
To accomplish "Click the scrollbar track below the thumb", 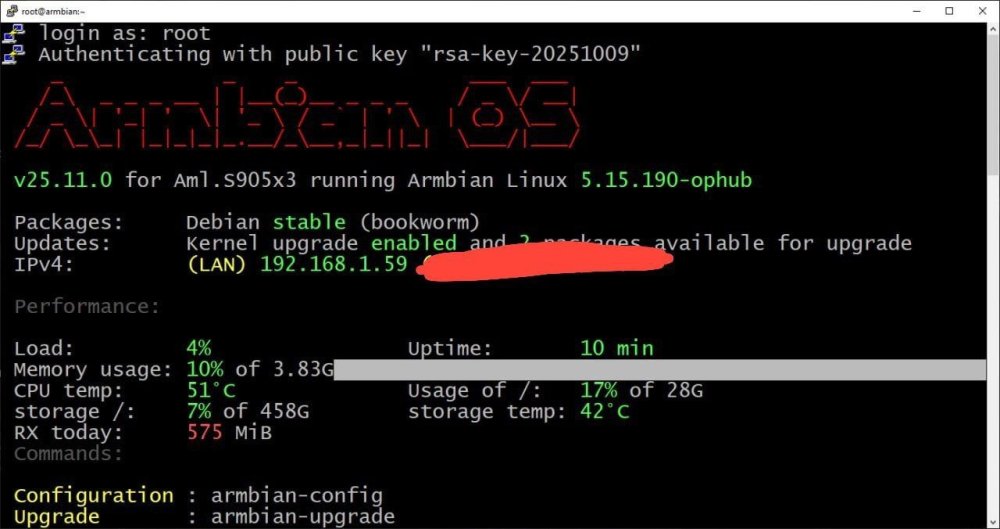I will tap(994, 345).
